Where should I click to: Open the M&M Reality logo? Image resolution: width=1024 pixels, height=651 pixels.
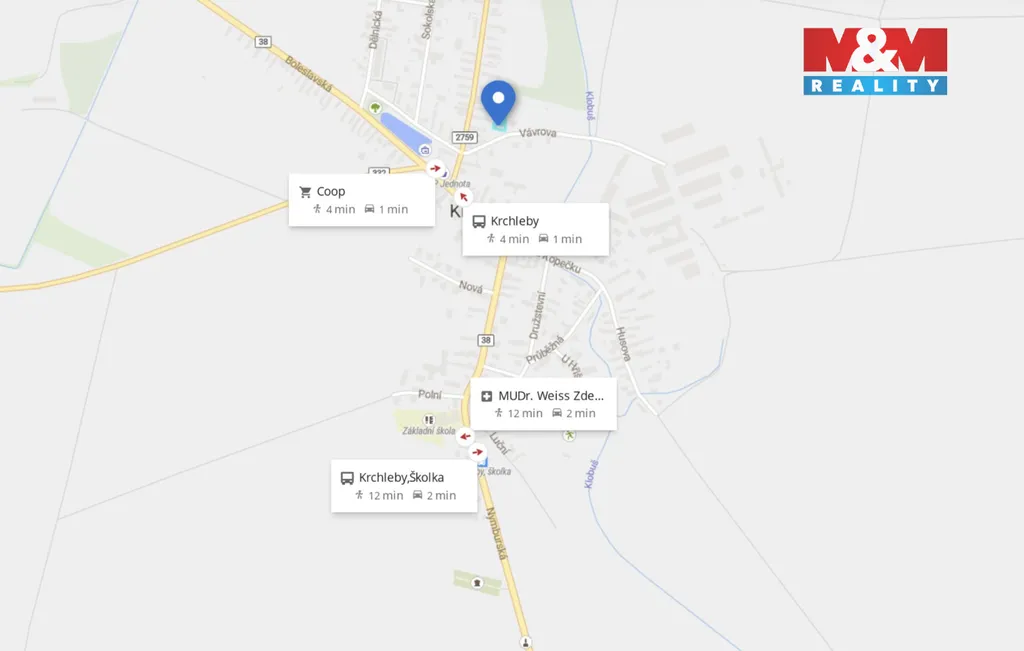point(875,61)
